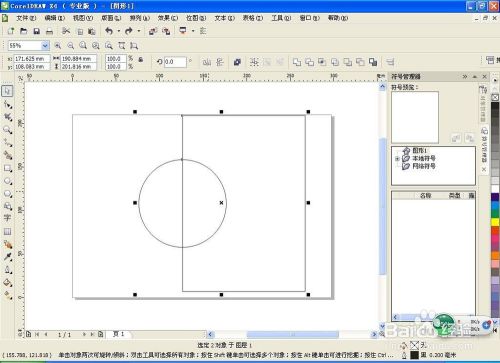Image resolution: width=500 pixels, height=363 pixels.
Task: Click the rotation angle input field
Action: click(175, 62)
